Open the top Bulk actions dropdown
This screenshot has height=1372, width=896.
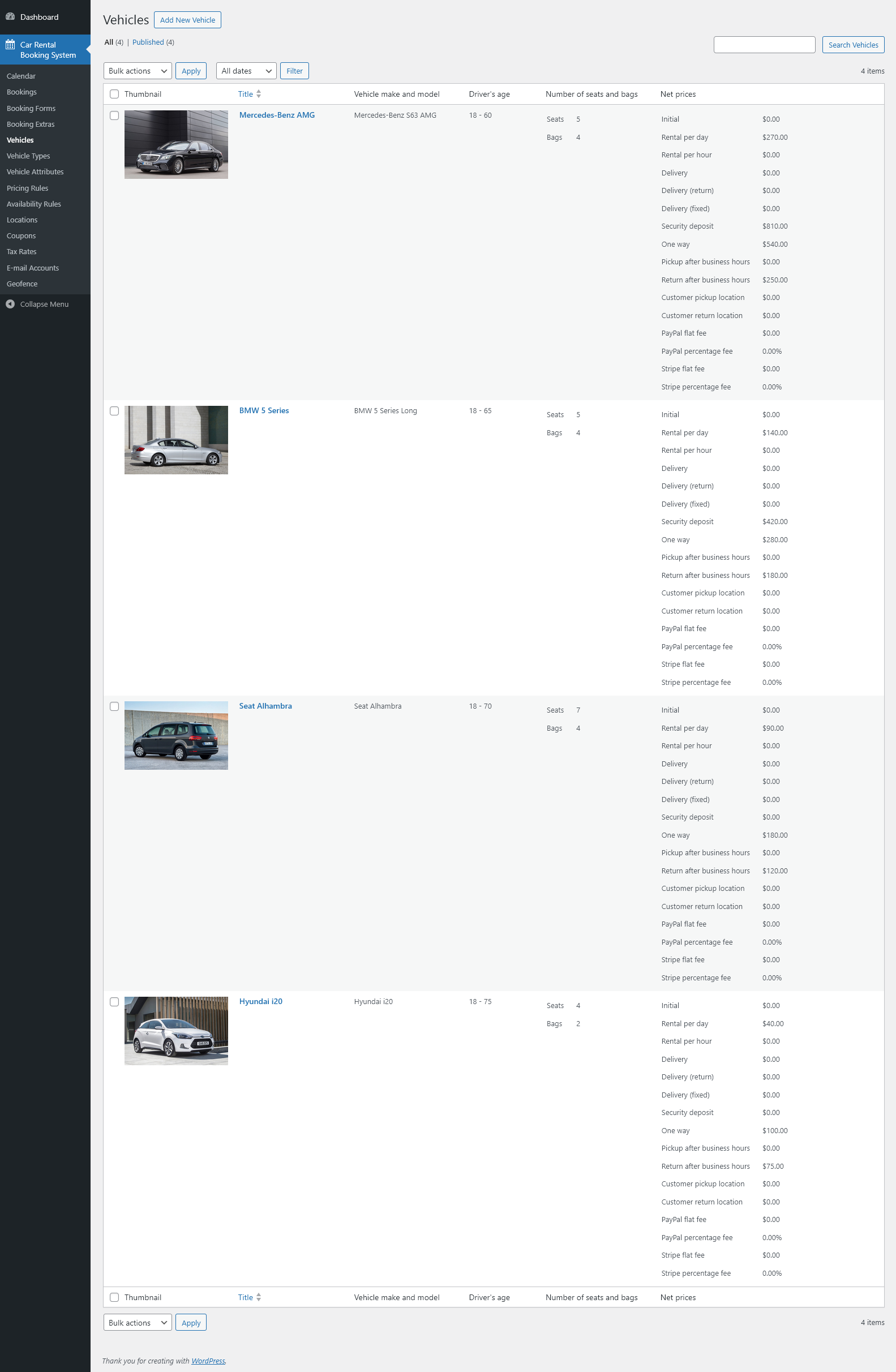(x=137, y=71)
